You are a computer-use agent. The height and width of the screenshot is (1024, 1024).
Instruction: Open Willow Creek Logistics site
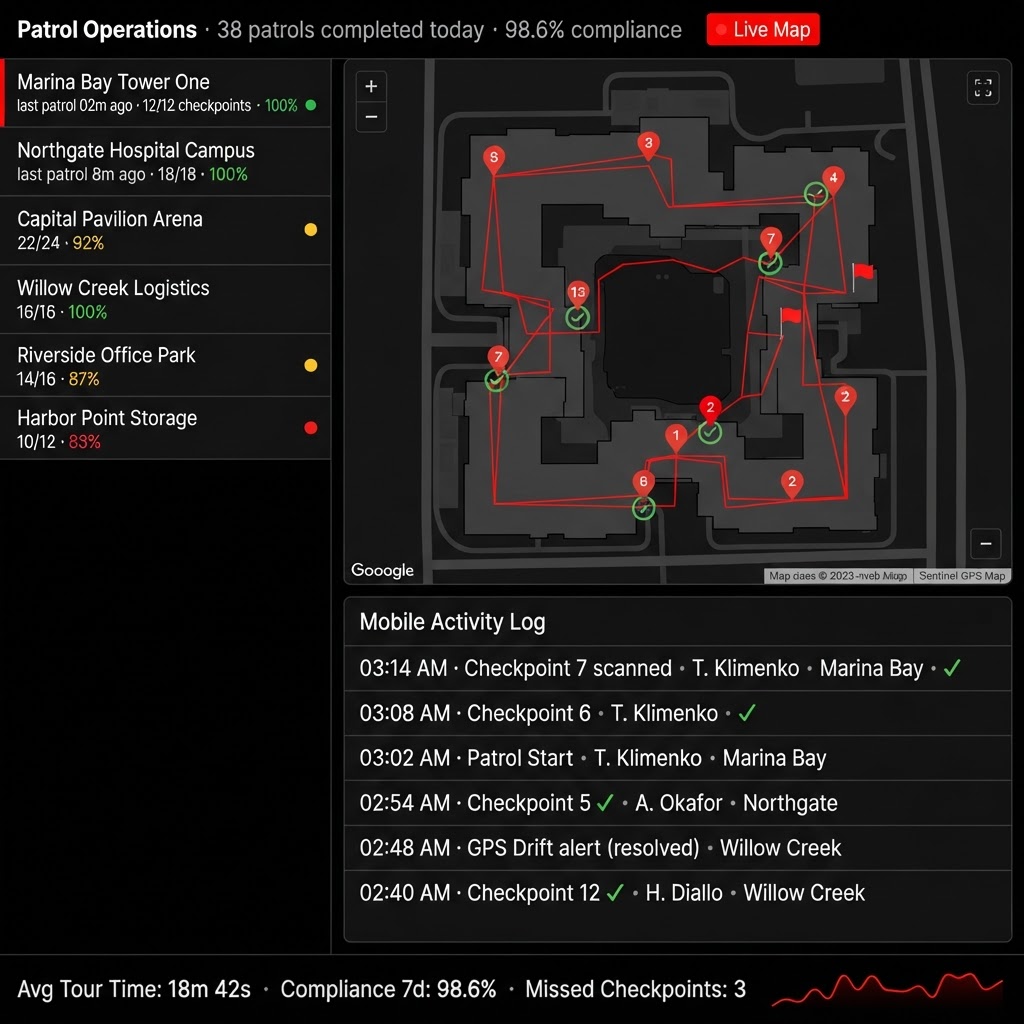166,299
